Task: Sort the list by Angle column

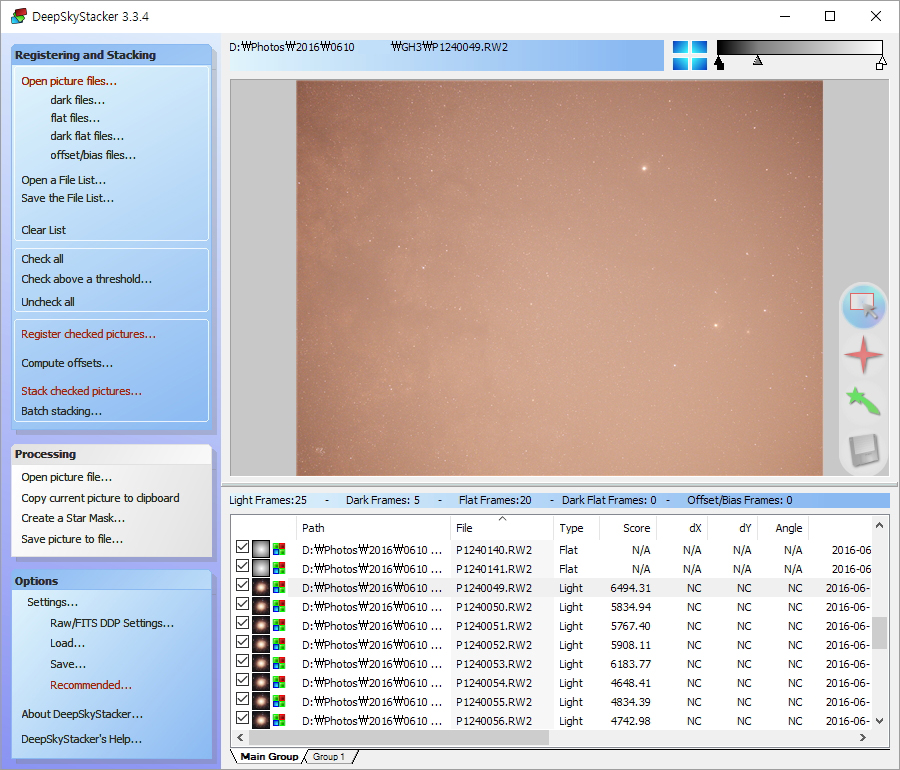Action: click(x=783, y=528)
